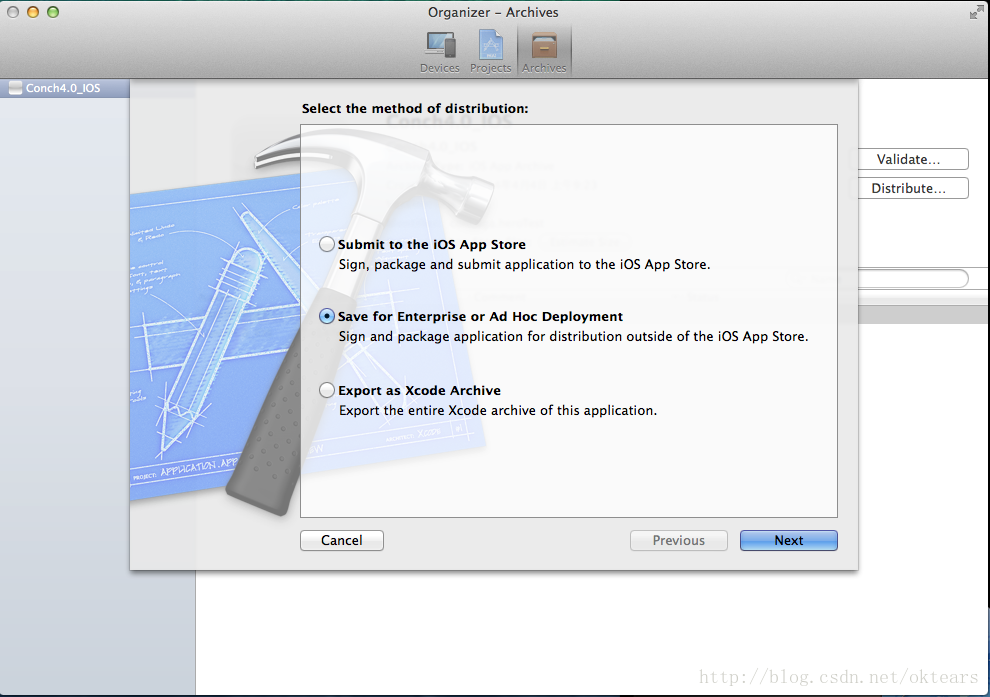Viewport: 990px width, 697px height.
Task: Click the Export the entire Xcode archive description
Action: [x=498, y=410]
